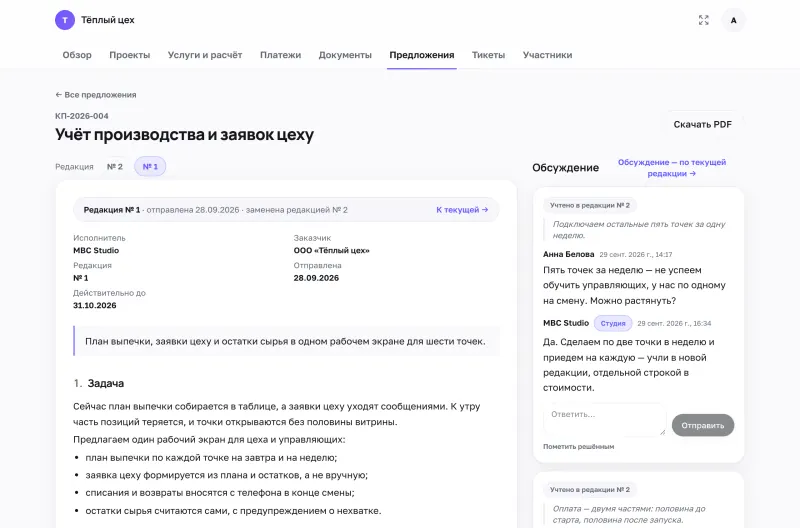Click the heading Учёт производства и заявок цеху

pos(184,134)
